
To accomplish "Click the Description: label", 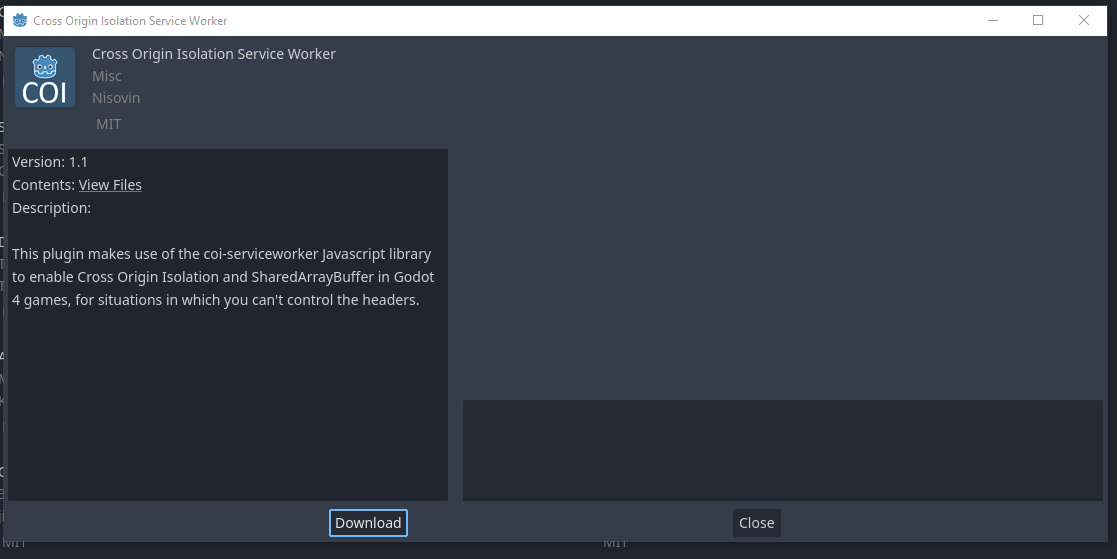I will pos(51,208).
